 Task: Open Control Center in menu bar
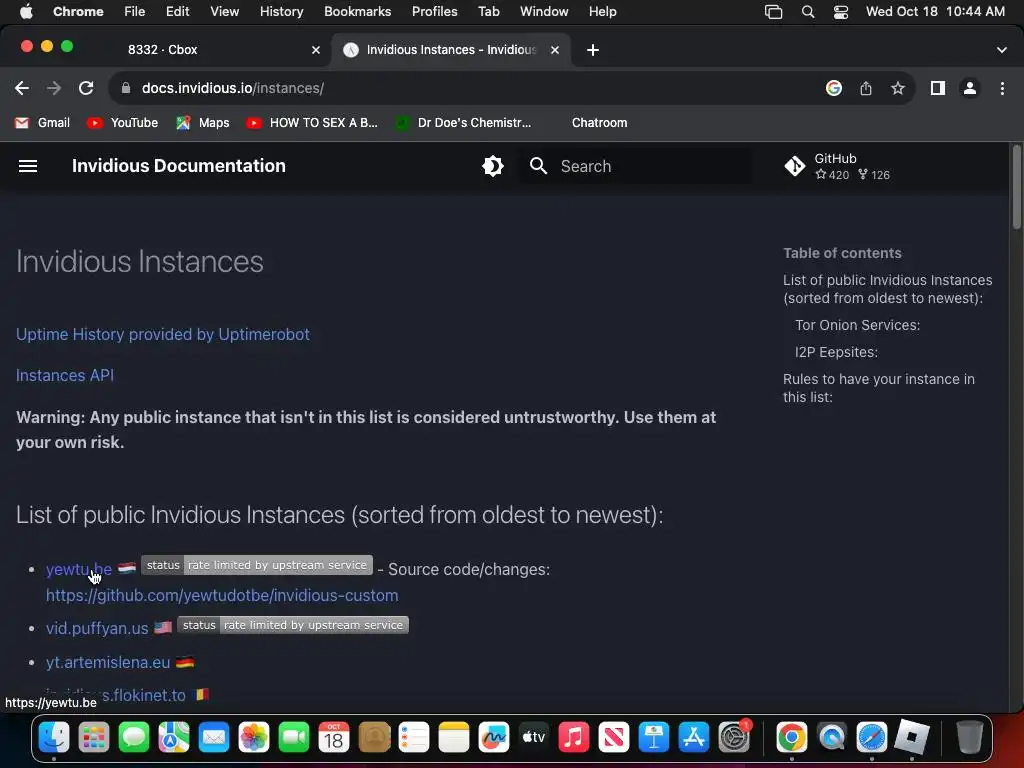(x=840, y=11)
